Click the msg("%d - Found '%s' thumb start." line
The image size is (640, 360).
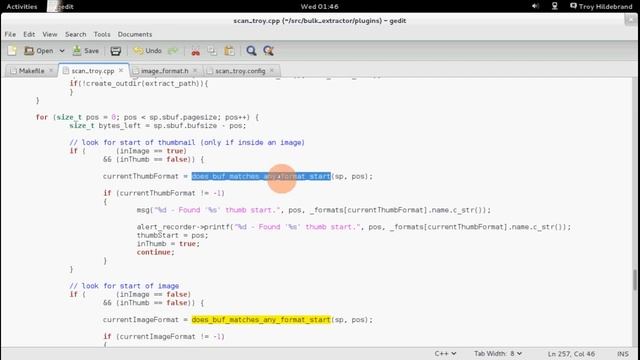[313, 210]
